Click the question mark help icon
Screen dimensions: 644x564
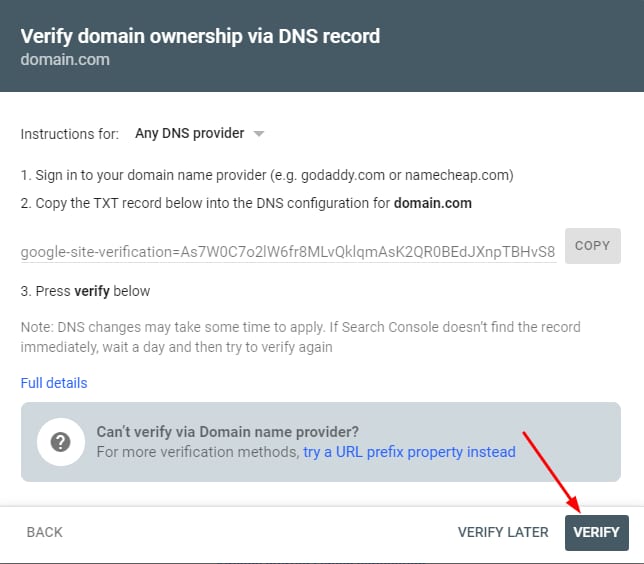[61, 442]
